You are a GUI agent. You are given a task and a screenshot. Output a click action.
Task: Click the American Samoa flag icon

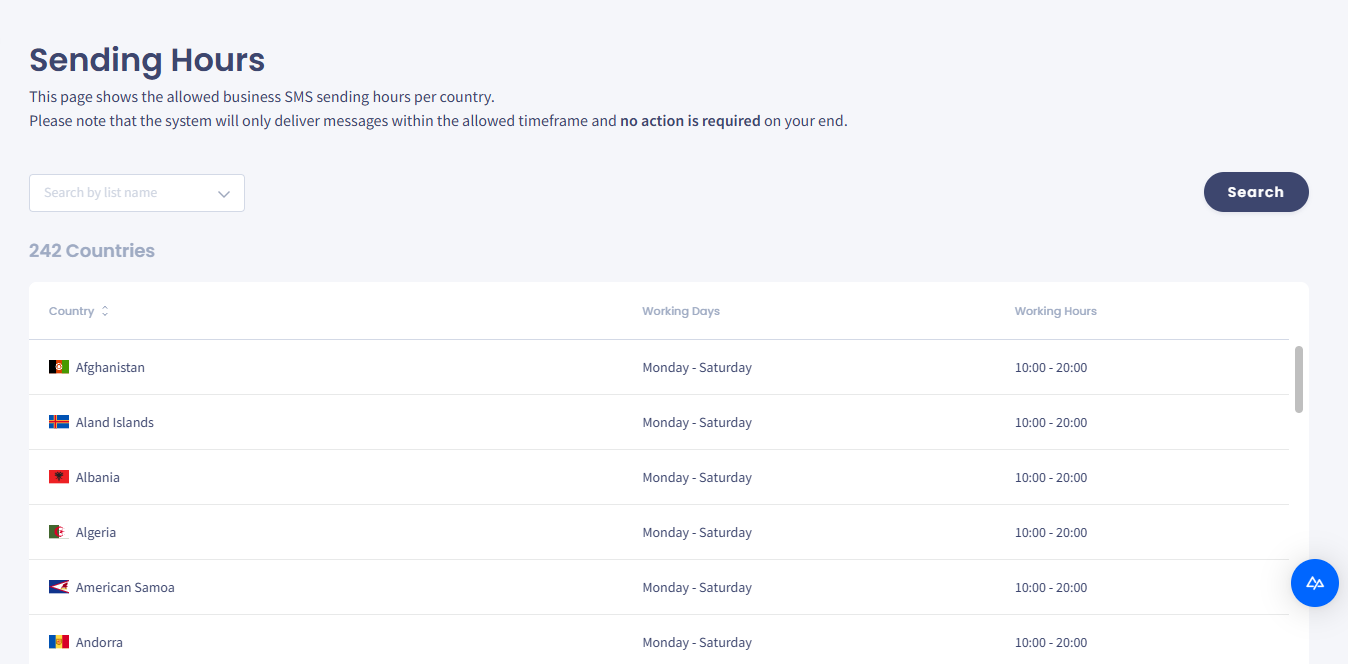tap(59, 587)
